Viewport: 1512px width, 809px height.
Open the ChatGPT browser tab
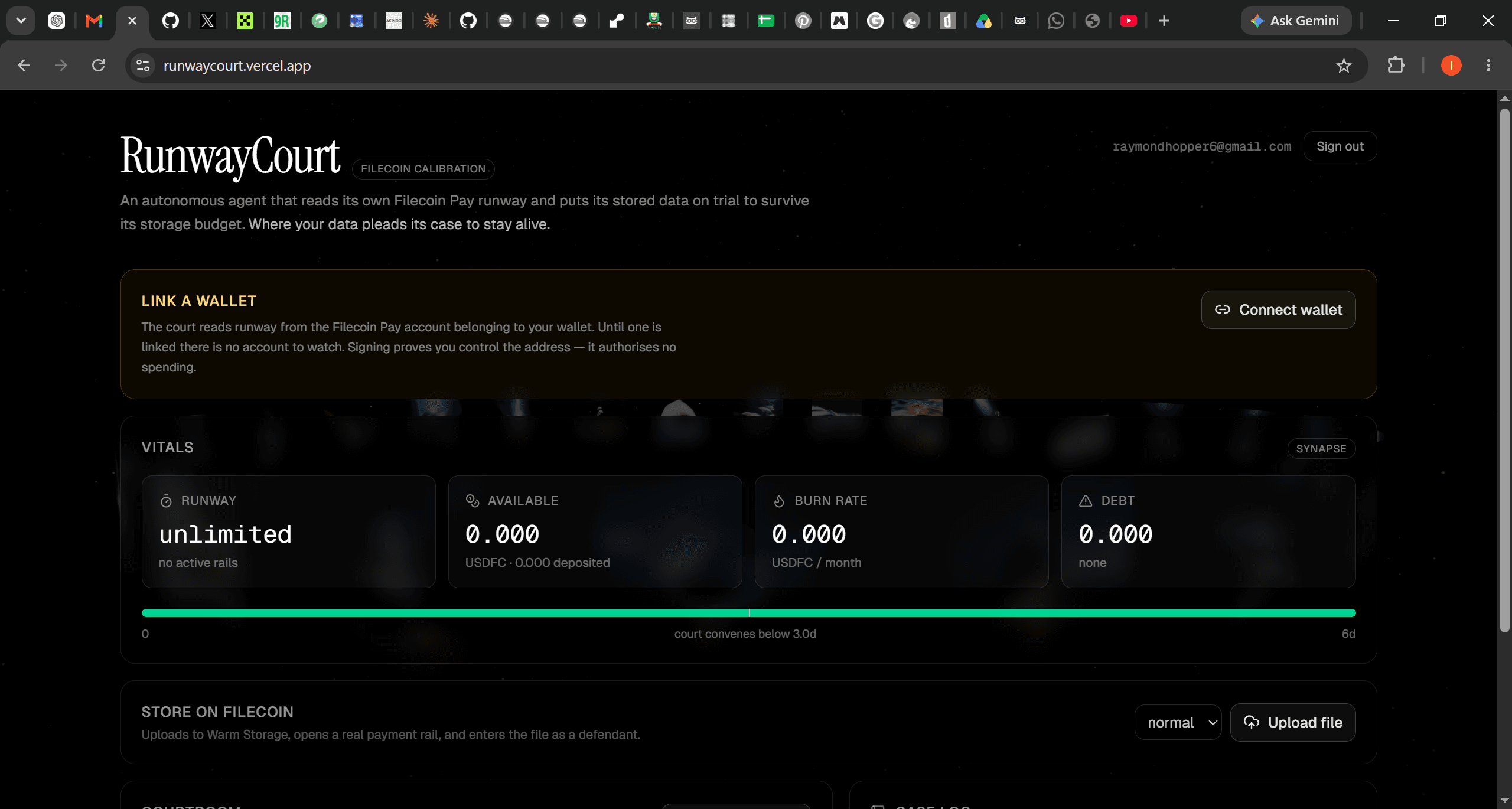(x=57, y=21)
